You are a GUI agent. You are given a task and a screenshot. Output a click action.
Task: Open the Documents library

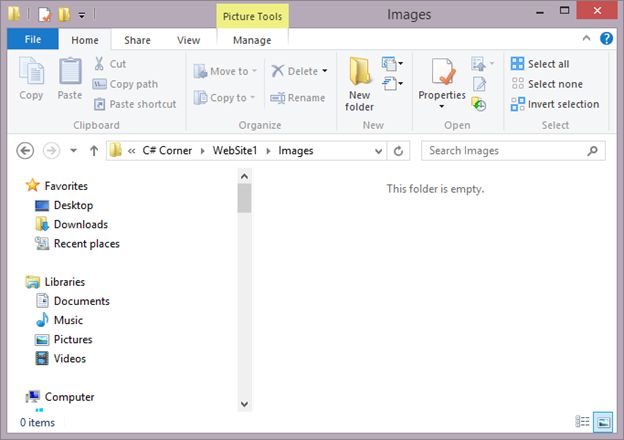(73, 301)
